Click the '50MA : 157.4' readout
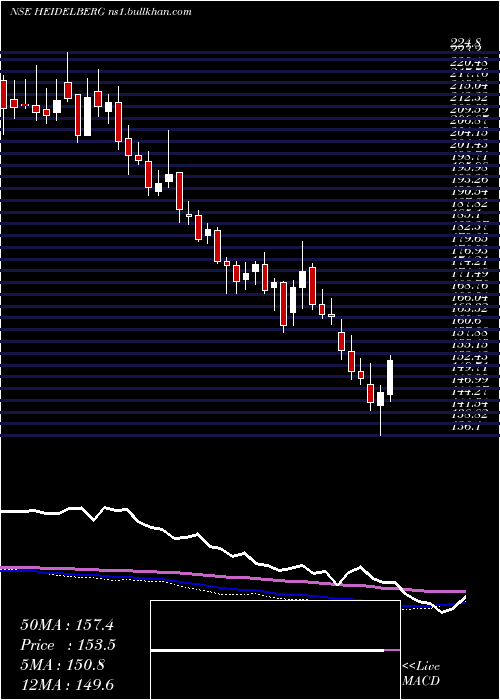The width and height of the screenshot is (500, 700). (68, 625)
